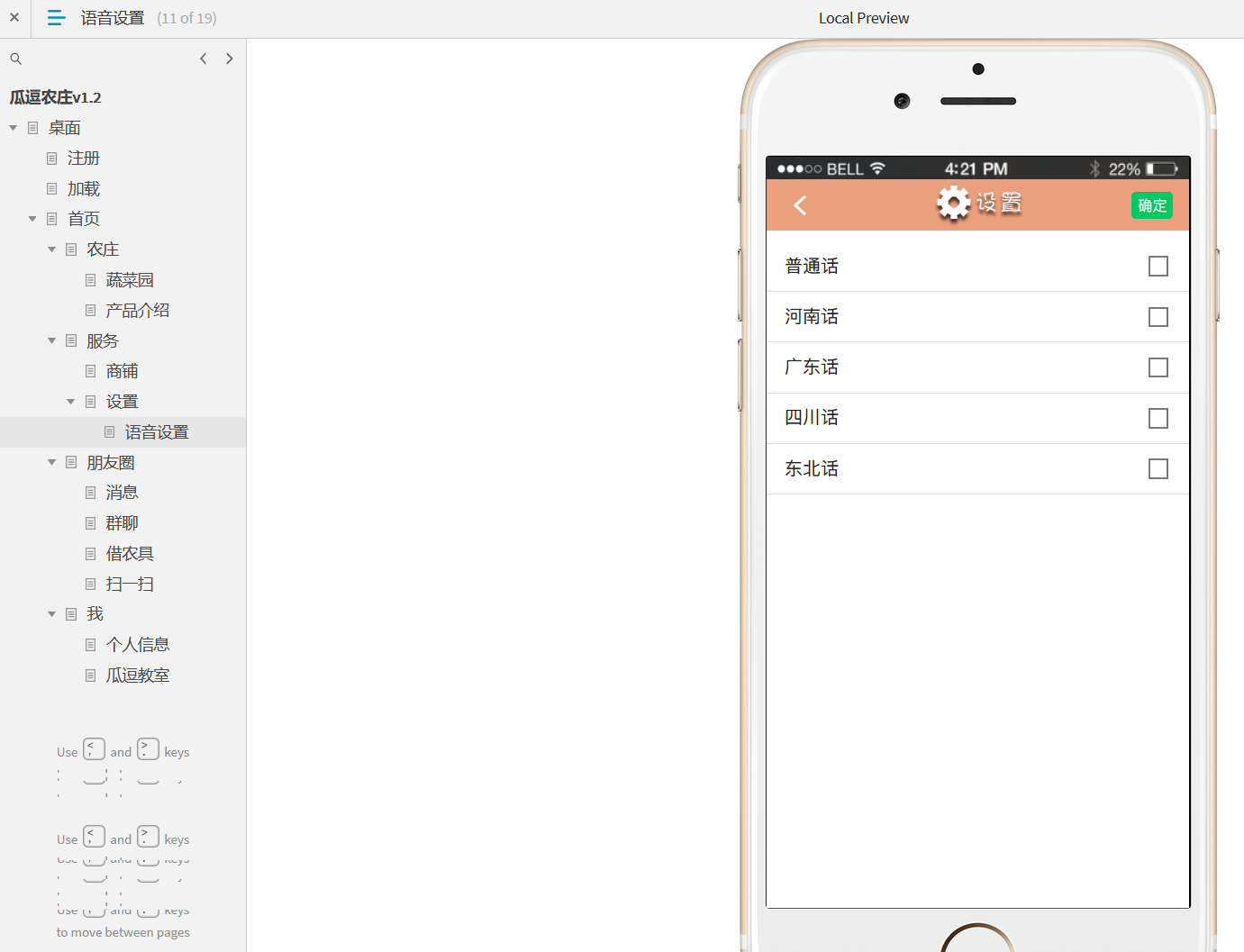Click the Local Preview title text
This screenshot has height=952, width=1244.
click(x=864, y=18)
